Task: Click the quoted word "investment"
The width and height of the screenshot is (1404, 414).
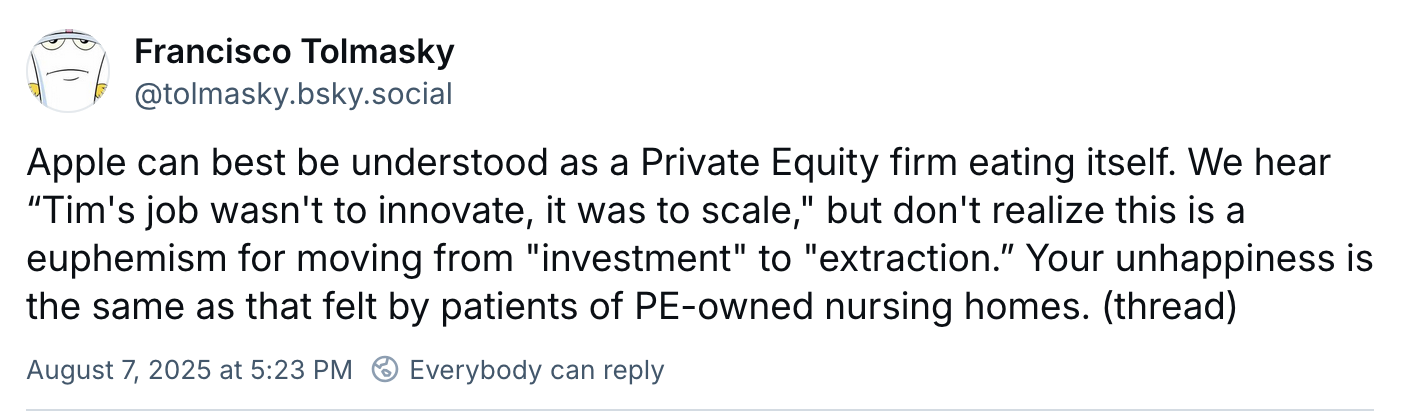Action: 637,257
